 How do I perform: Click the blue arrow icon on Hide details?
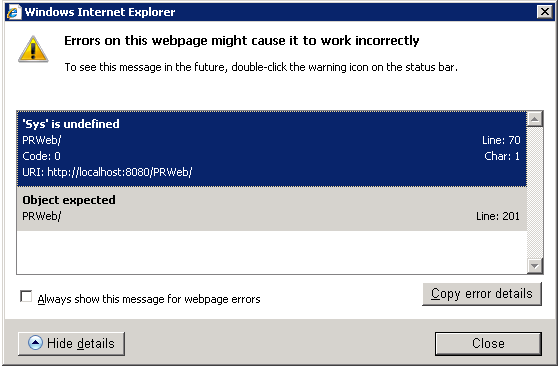[35, 343]
